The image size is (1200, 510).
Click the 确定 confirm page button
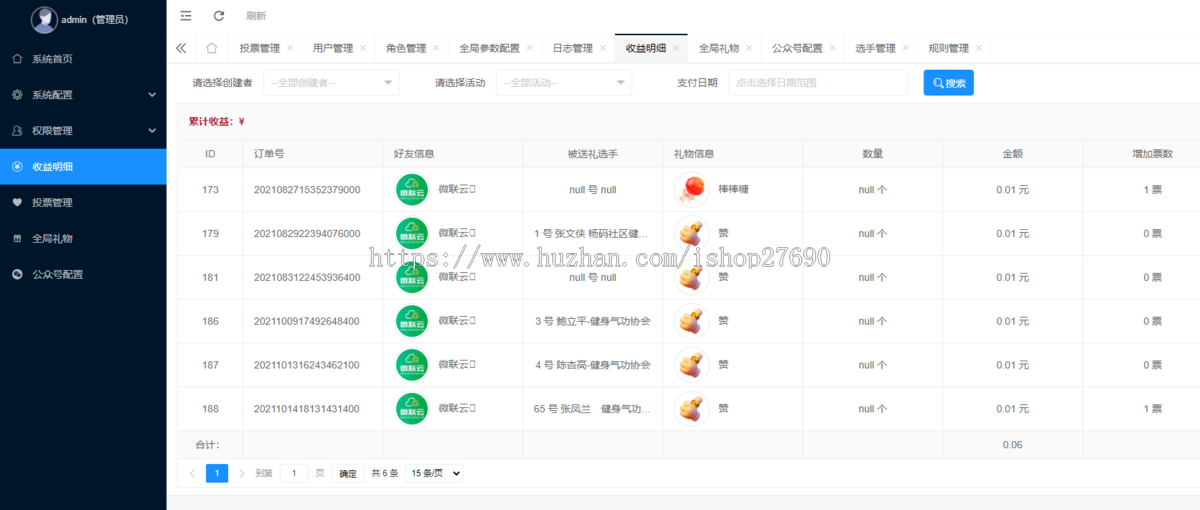click(x=348, y=474)
